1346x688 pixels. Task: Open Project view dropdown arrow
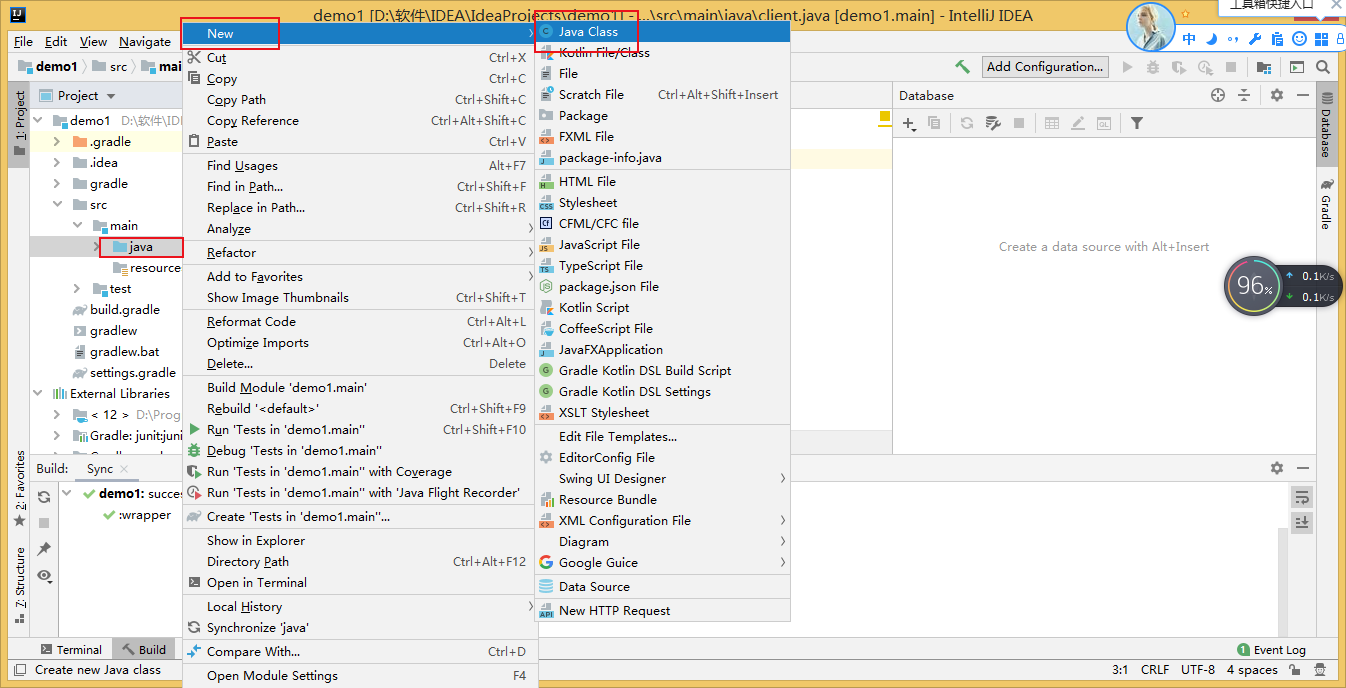point(111,96)
